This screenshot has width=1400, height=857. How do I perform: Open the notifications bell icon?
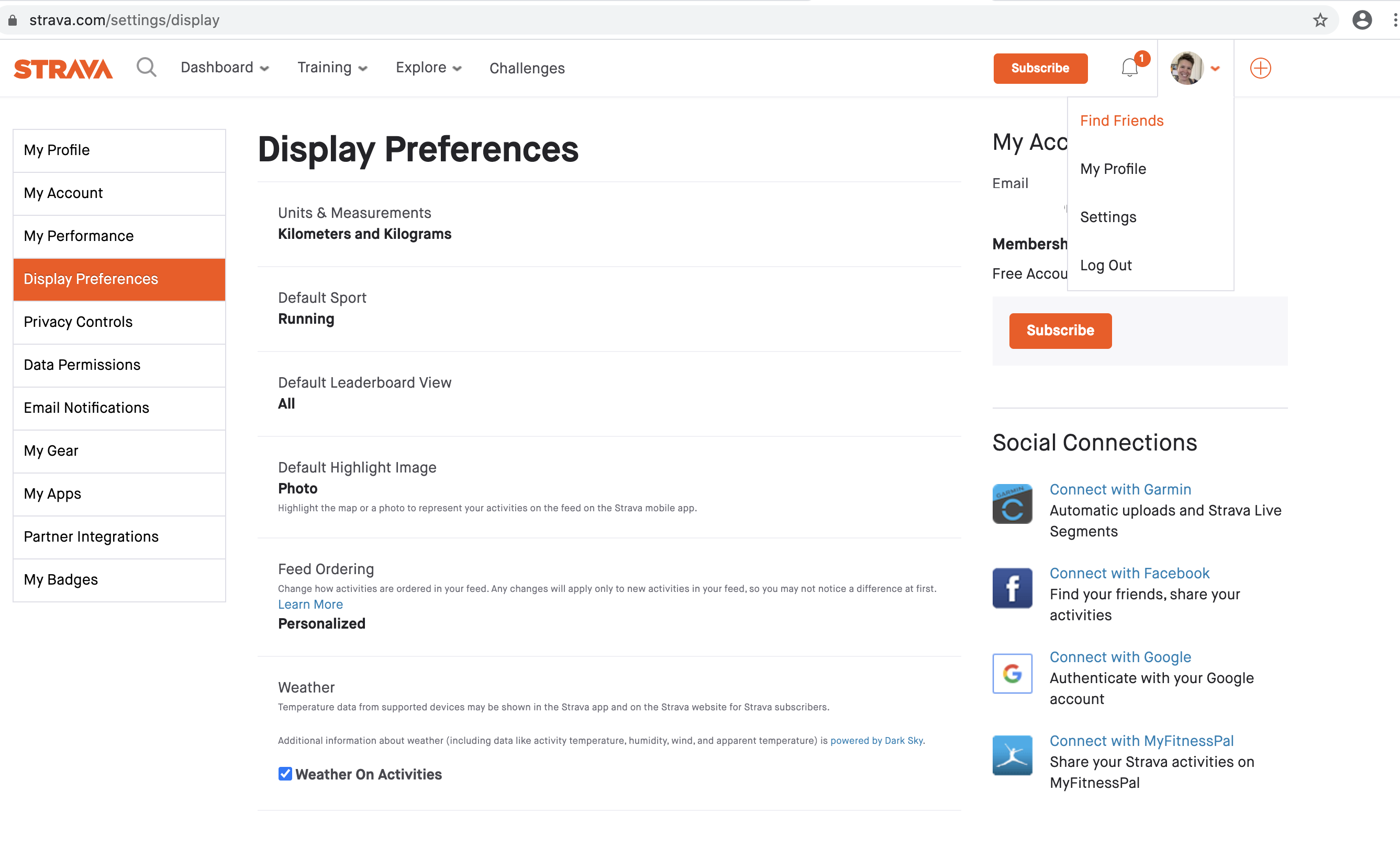(1129, 68)
